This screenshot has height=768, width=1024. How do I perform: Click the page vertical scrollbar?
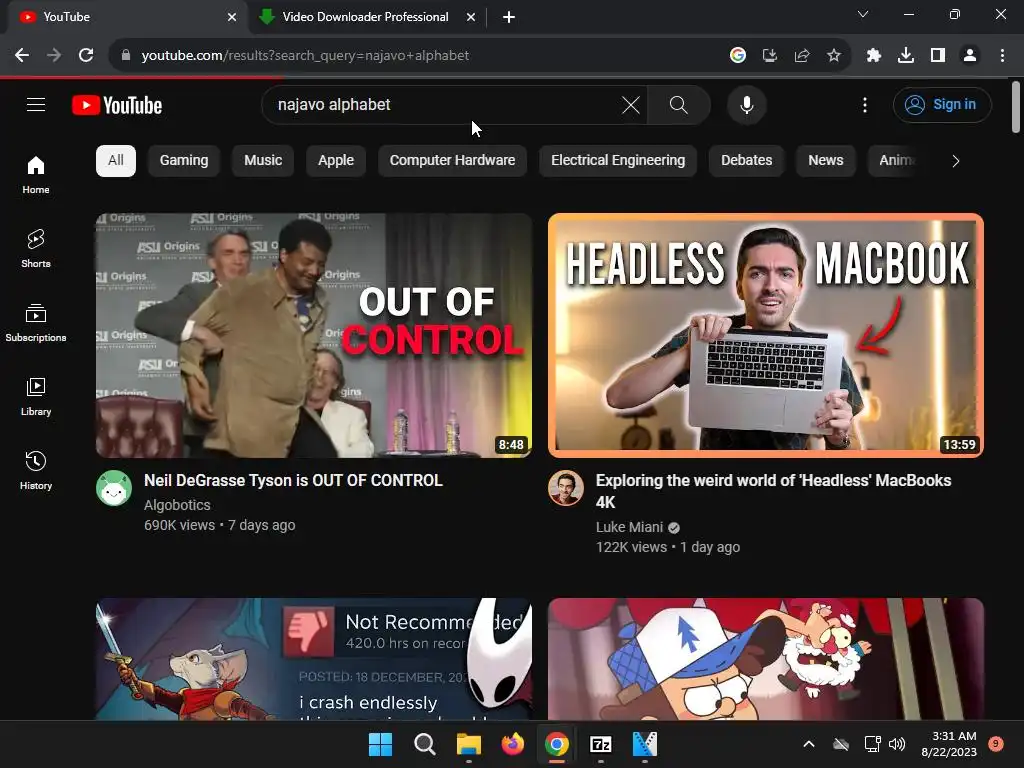(x=1016, y=108)
